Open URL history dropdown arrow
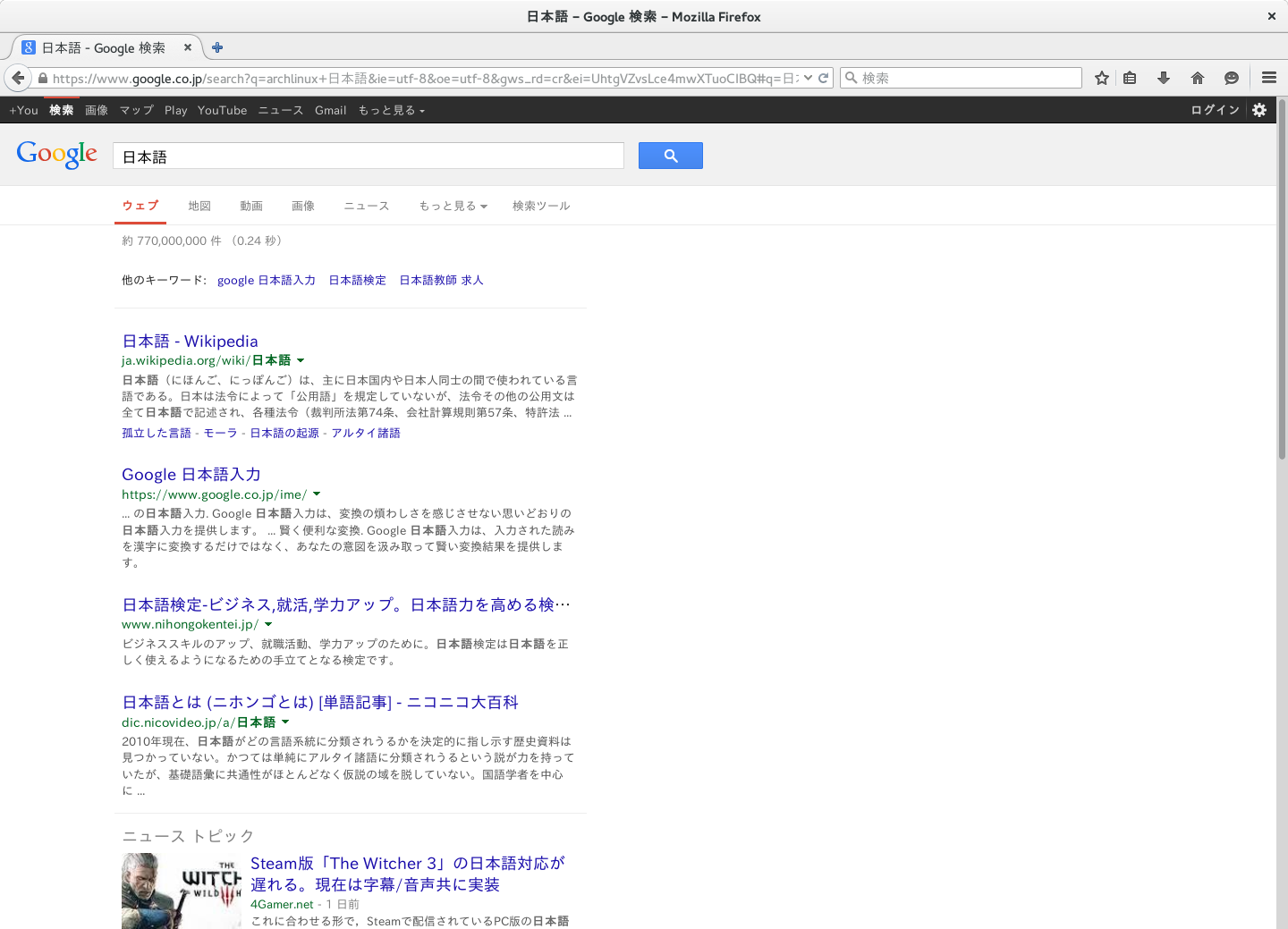This screenshot has width=1288, height=929. coord(808,78)
